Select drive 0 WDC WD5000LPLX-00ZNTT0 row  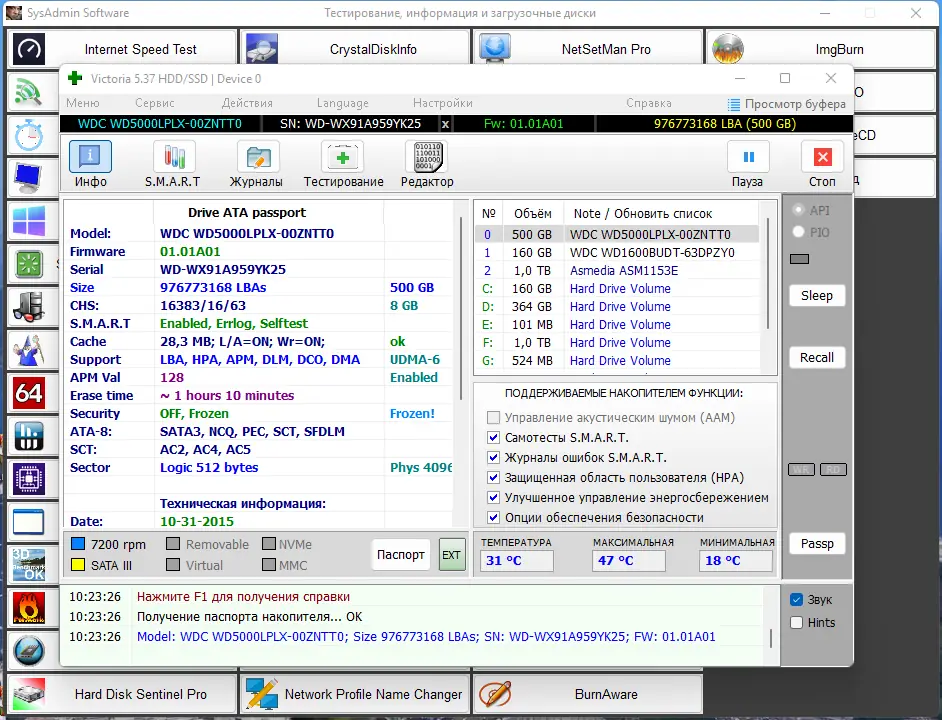coord(616,234)
